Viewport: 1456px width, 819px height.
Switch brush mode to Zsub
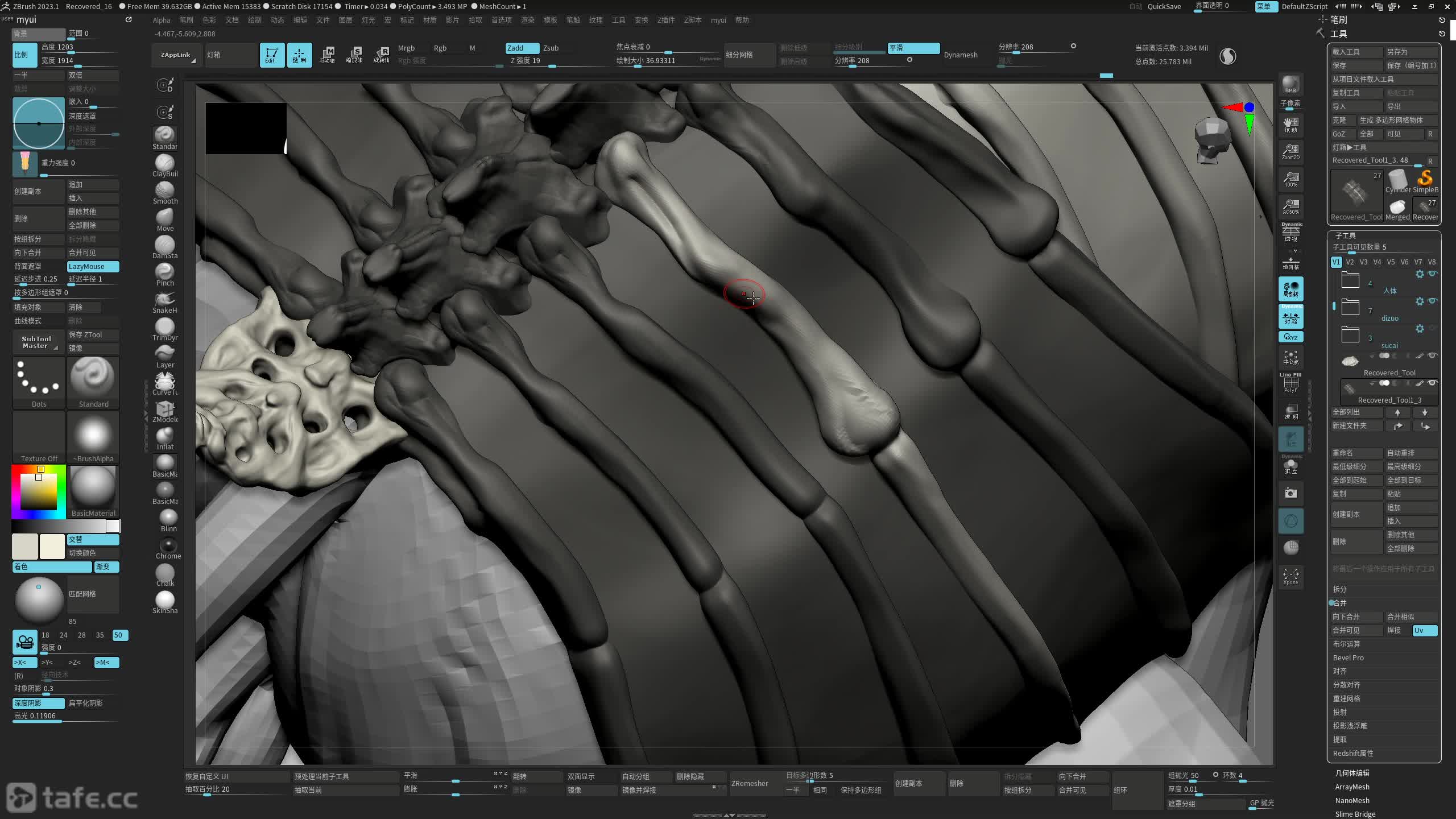coord(551,48)
